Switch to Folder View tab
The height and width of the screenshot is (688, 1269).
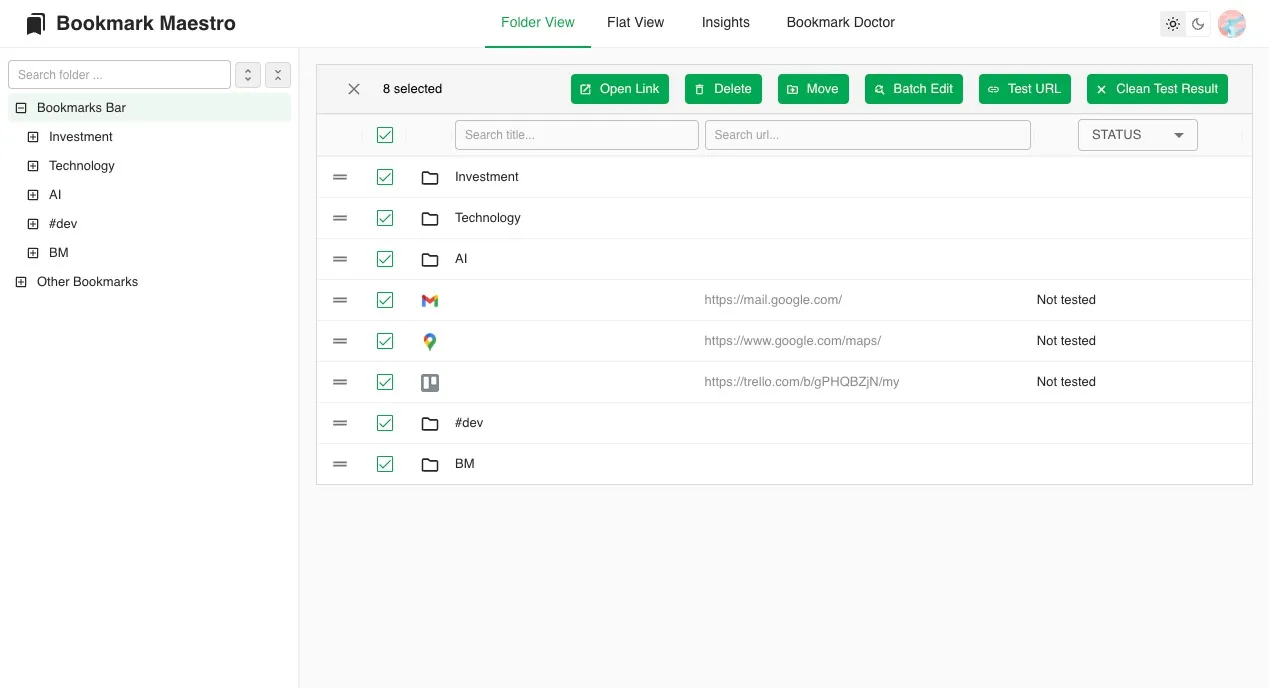538,23
